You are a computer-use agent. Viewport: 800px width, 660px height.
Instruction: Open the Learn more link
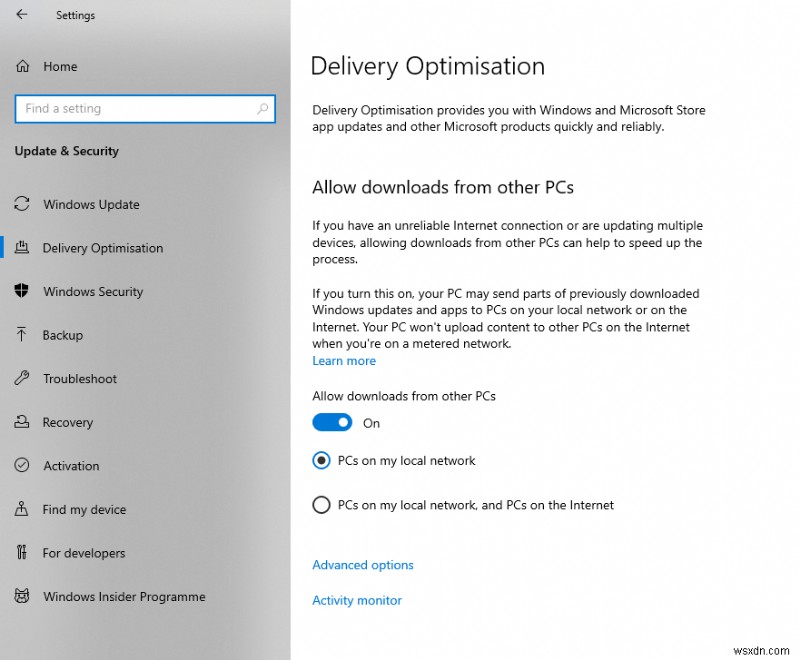coord(344,360)
